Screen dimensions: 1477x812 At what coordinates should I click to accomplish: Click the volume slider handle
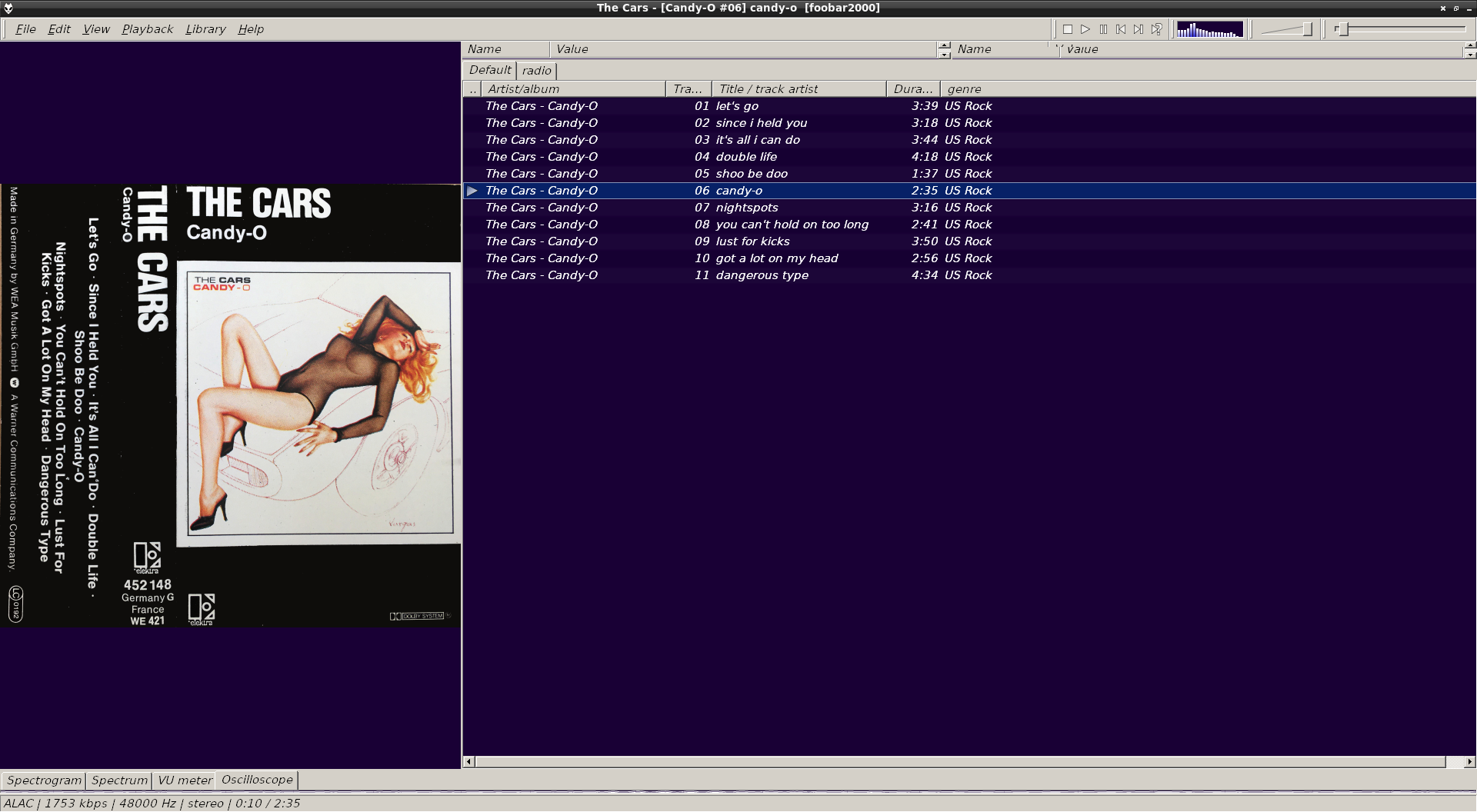[x=1307, y=29]
